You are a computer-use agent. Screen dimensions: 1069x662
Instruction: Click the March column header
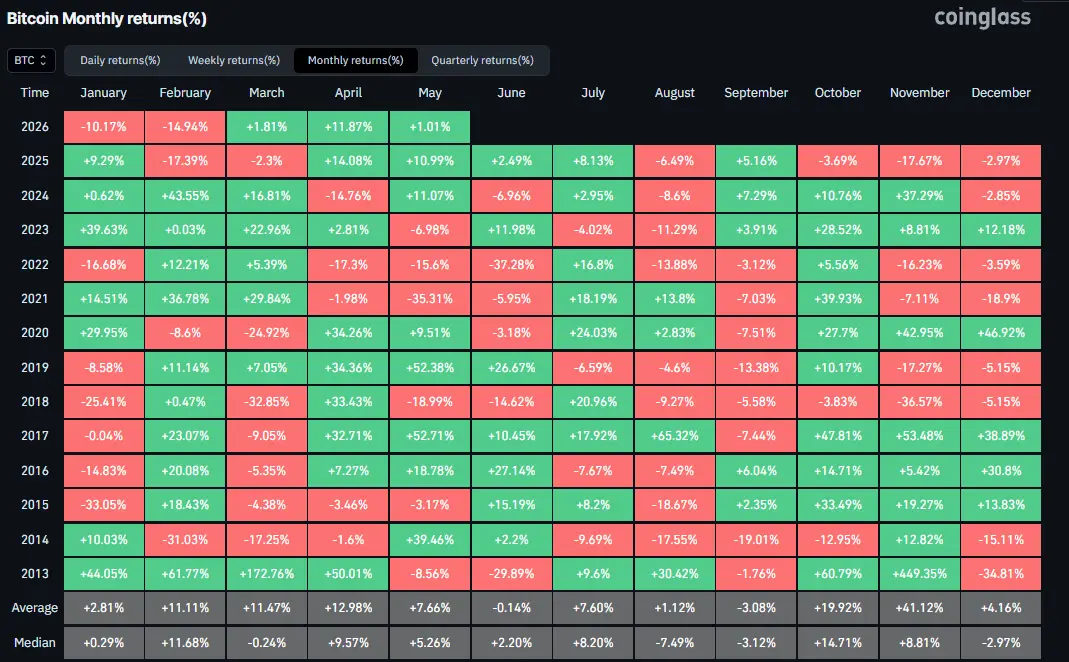267,93
